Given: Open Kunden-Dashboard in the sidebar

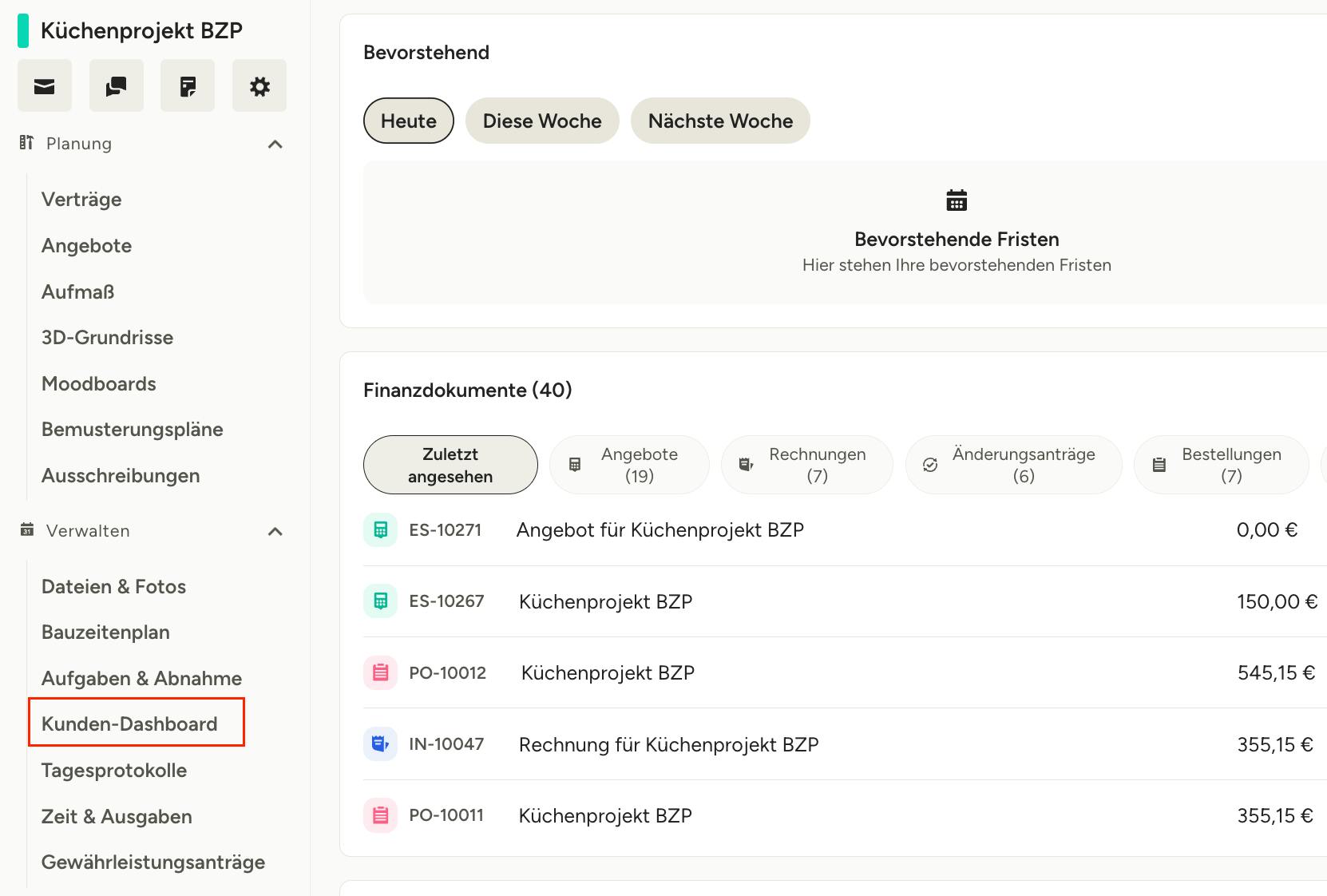Looking at the screenshot, I should 129,724.
